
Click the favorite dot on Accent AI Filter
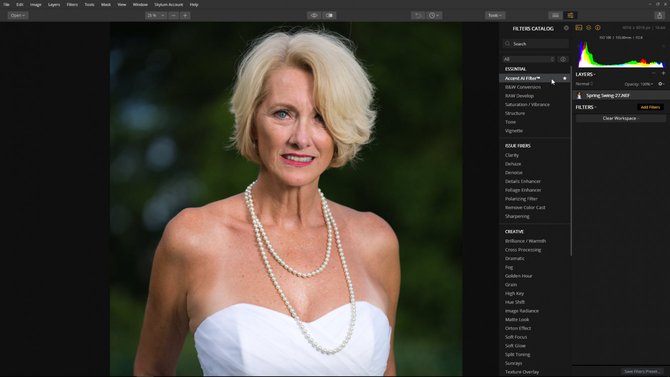click(564, 78)
